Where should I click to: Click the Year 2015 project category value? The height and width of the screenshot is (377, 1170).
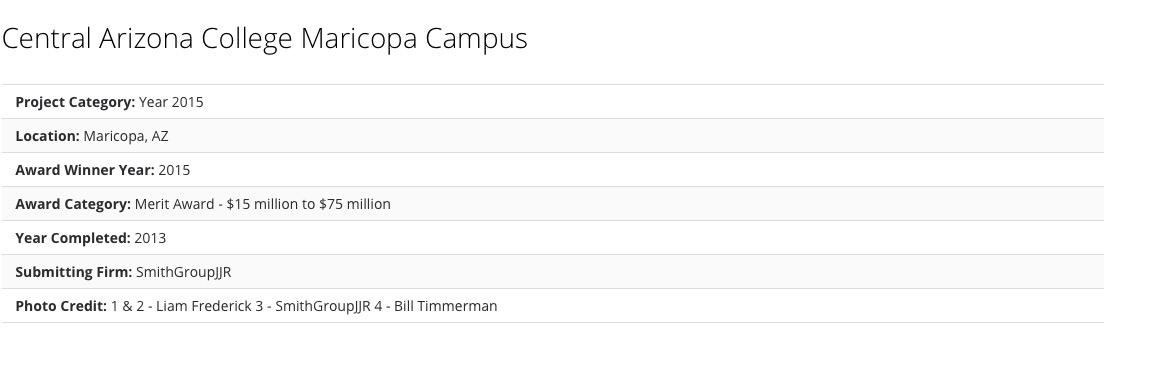click(x=171, y=102)
